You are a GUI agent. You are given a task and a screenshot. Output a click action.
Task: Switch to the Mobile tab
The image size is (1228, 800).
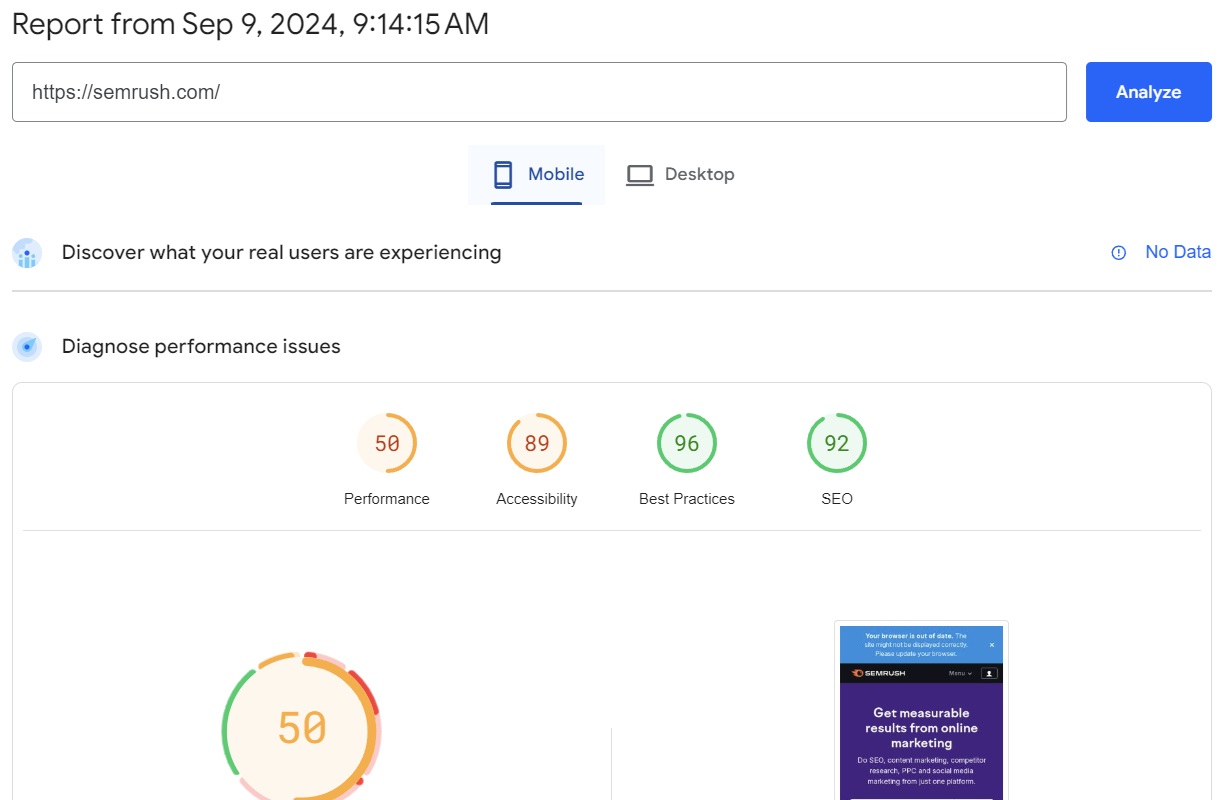(x=537, y=173)
